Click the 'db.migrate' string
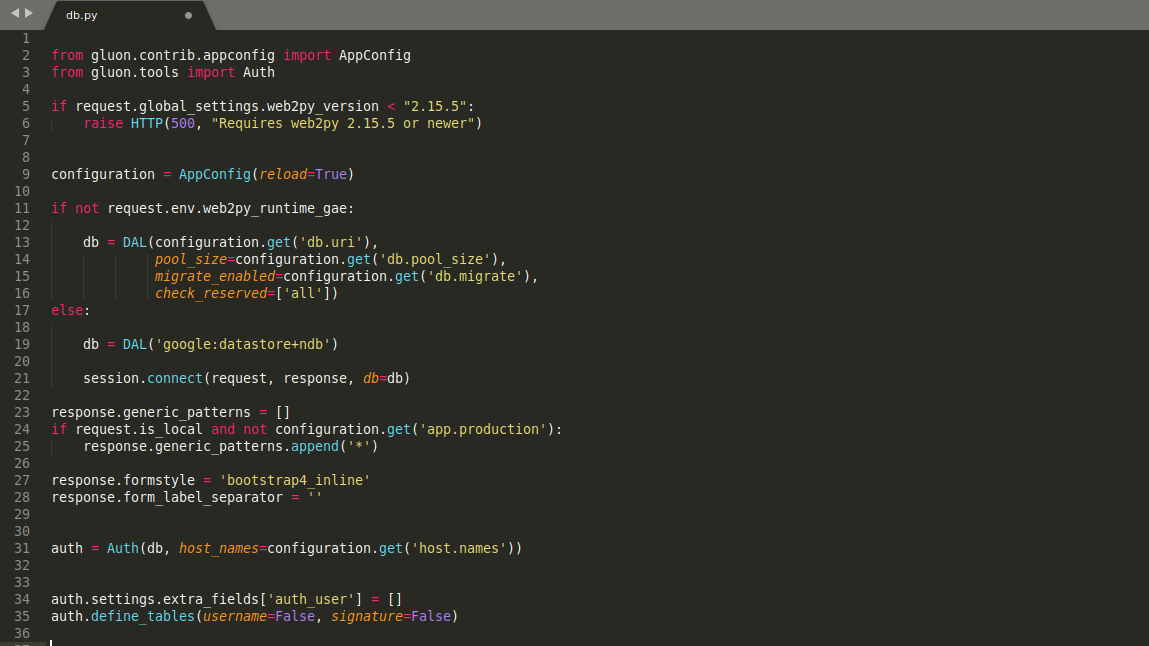Viewport: 1149px width, 646px height. 475,276
